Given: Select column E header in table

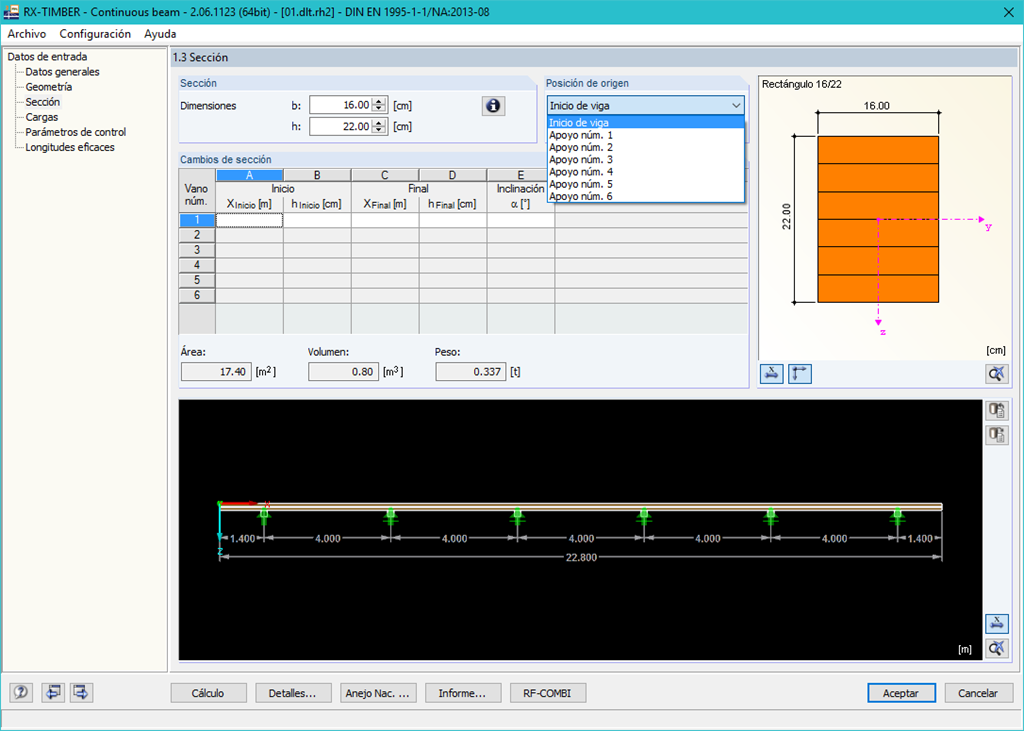Looking at the screenshot, I should (x=520, y=175).
